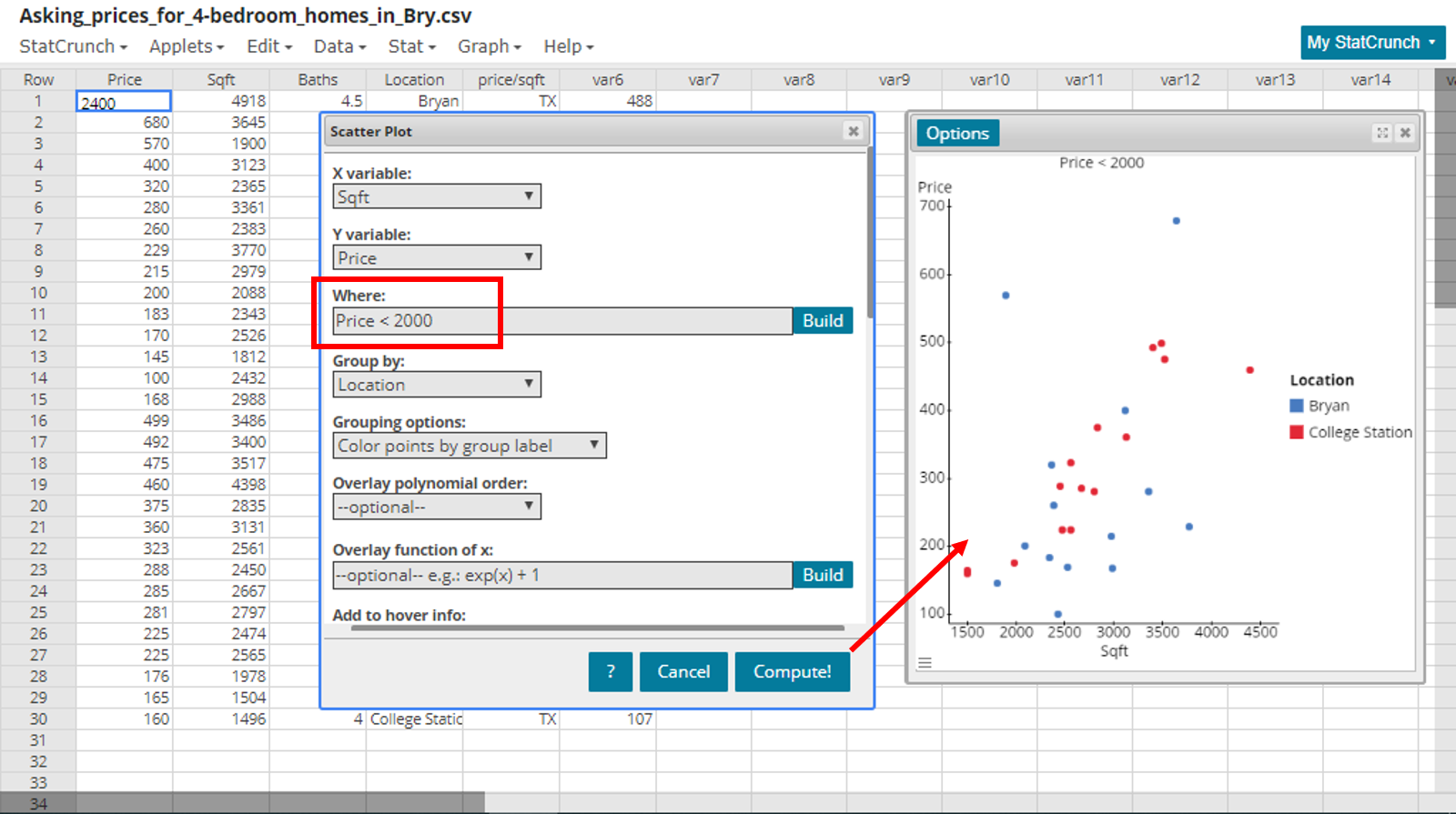Open the Graph menu
Viewport: 1456px width, 814px height.
click(489, 46)
